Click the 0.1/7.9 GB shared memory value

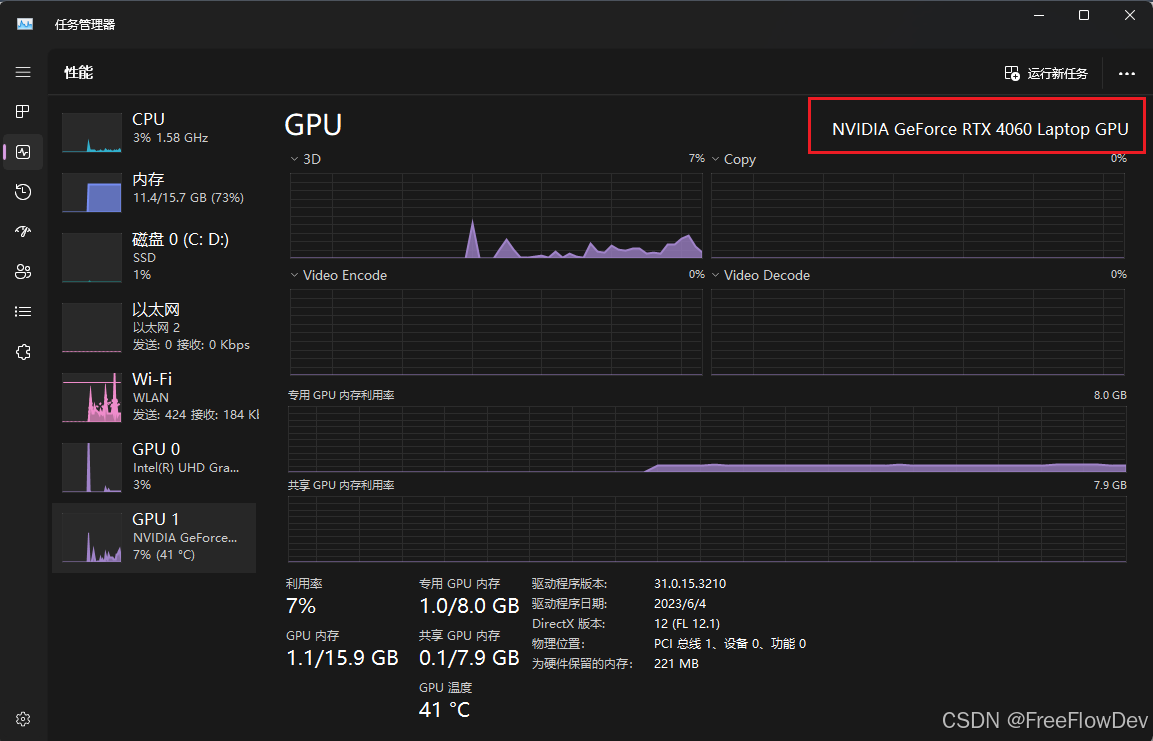[469, 657]
